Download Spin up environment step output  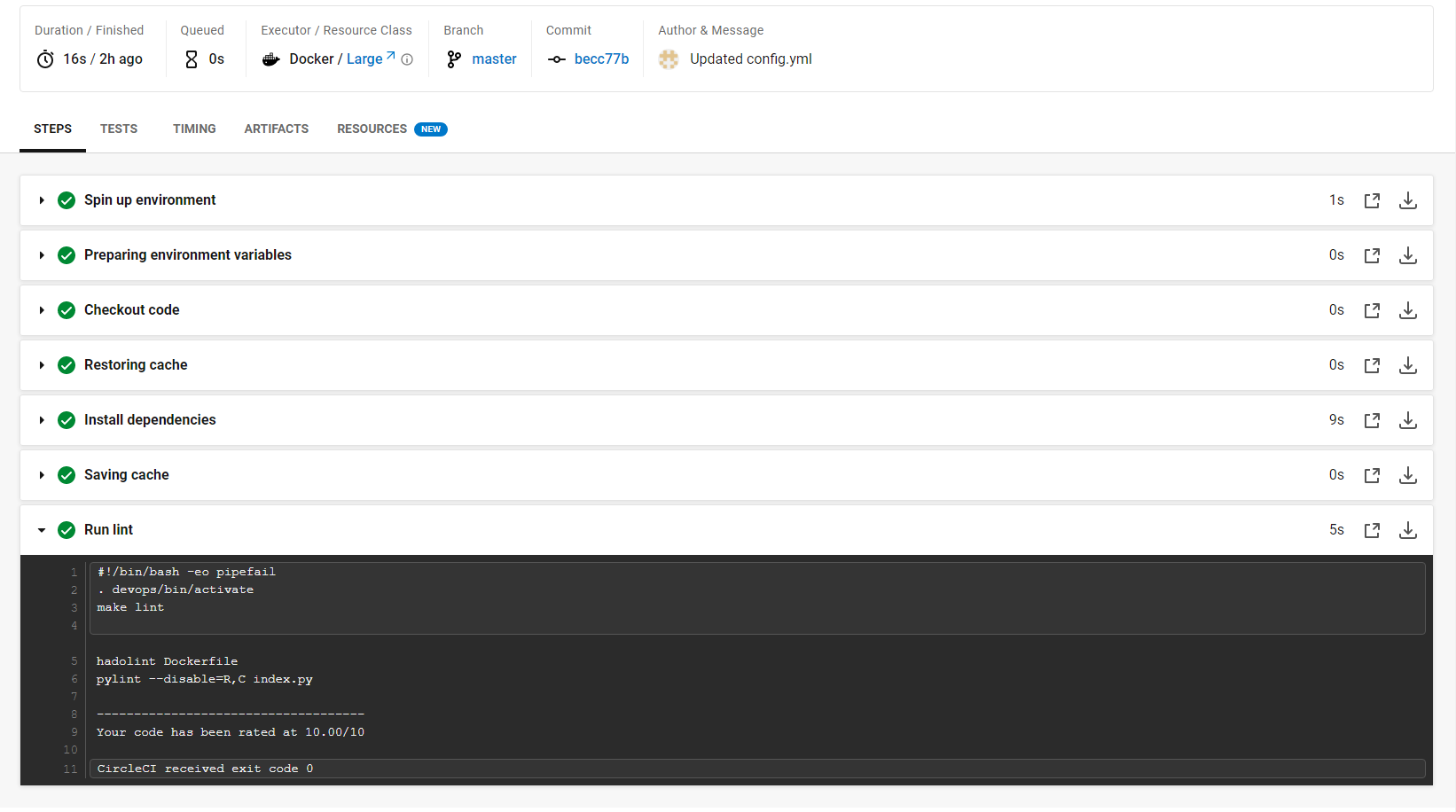(x=1408, y=200)
